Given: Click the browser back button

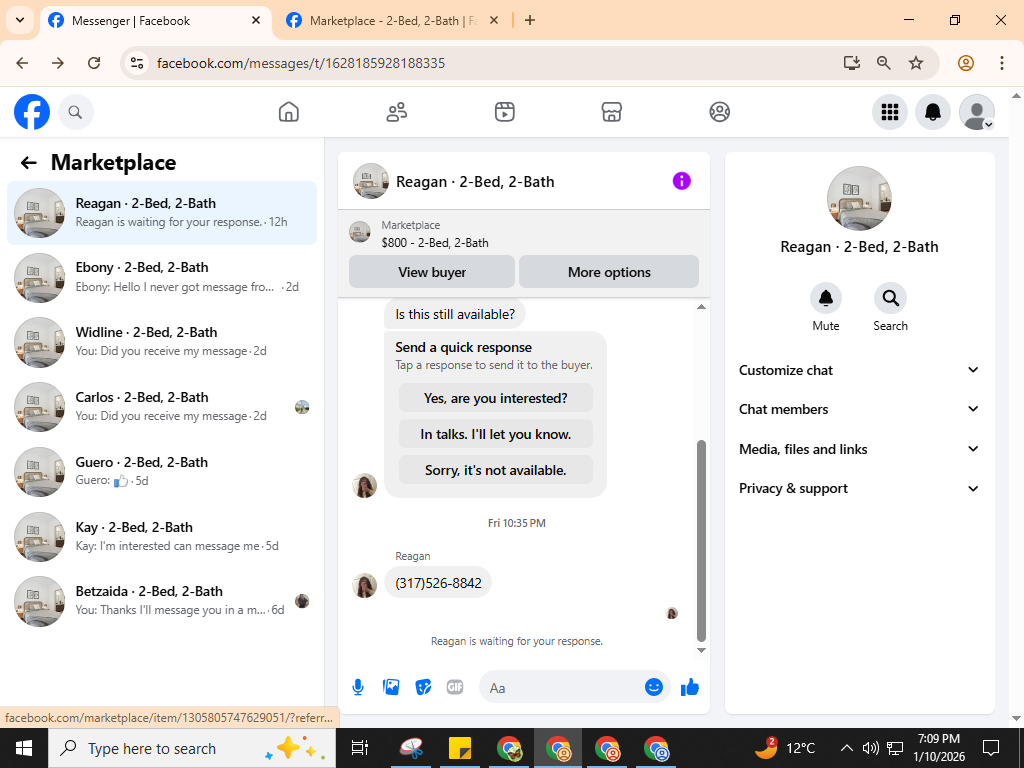Looking at the screenshot, I should [23, 63].
